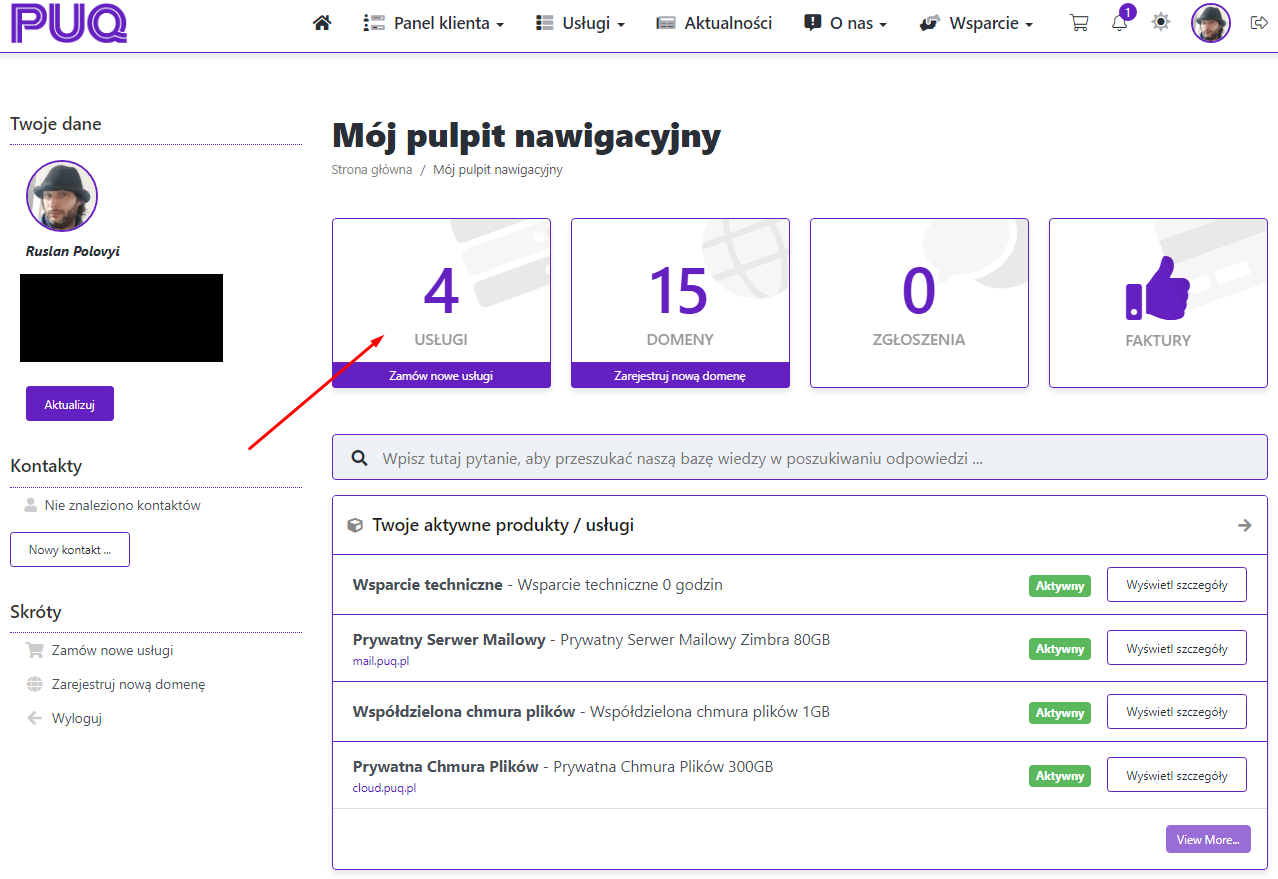
Task: Click the arrow icon in active products header
Action: [1244, 525]
